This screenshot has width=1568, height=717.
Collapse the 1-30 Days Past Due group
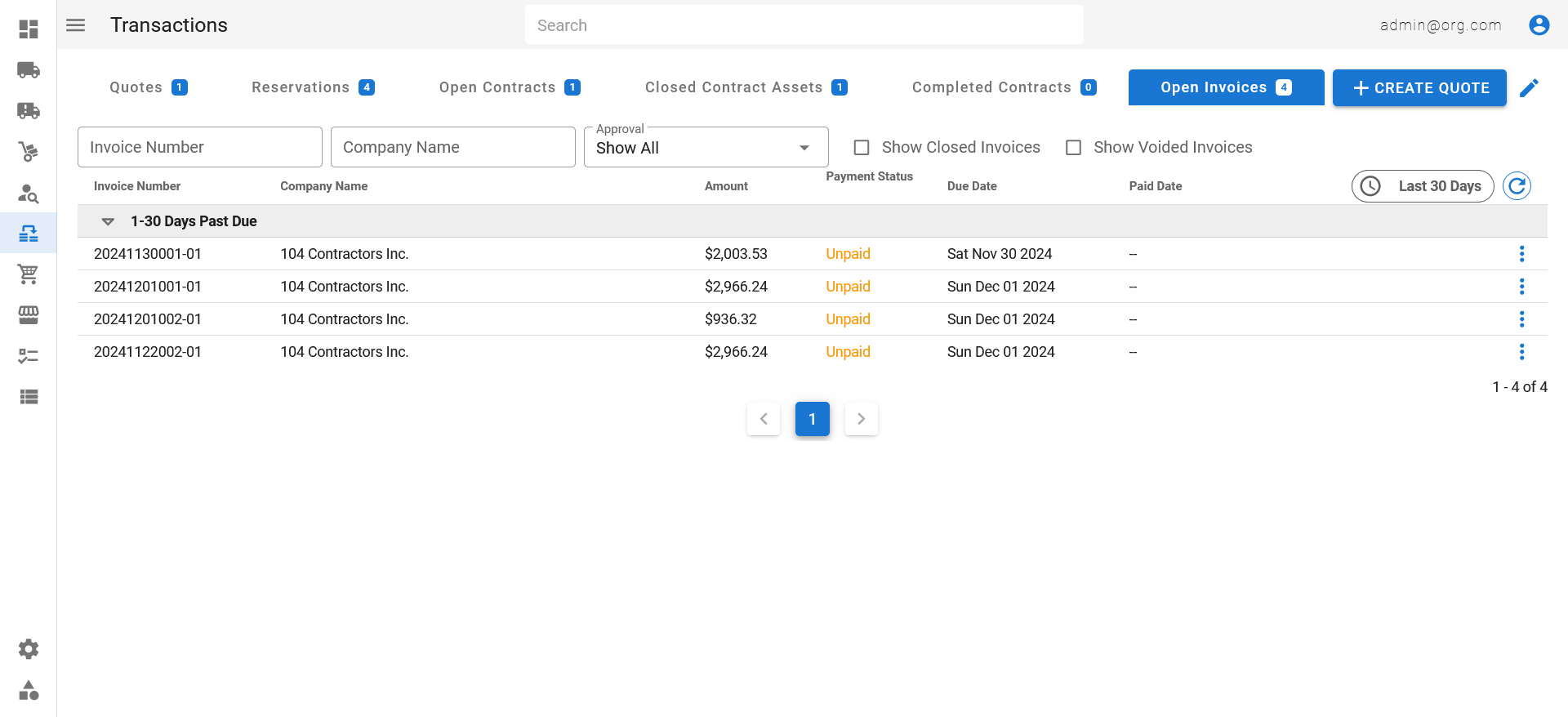tap(108, 221)
